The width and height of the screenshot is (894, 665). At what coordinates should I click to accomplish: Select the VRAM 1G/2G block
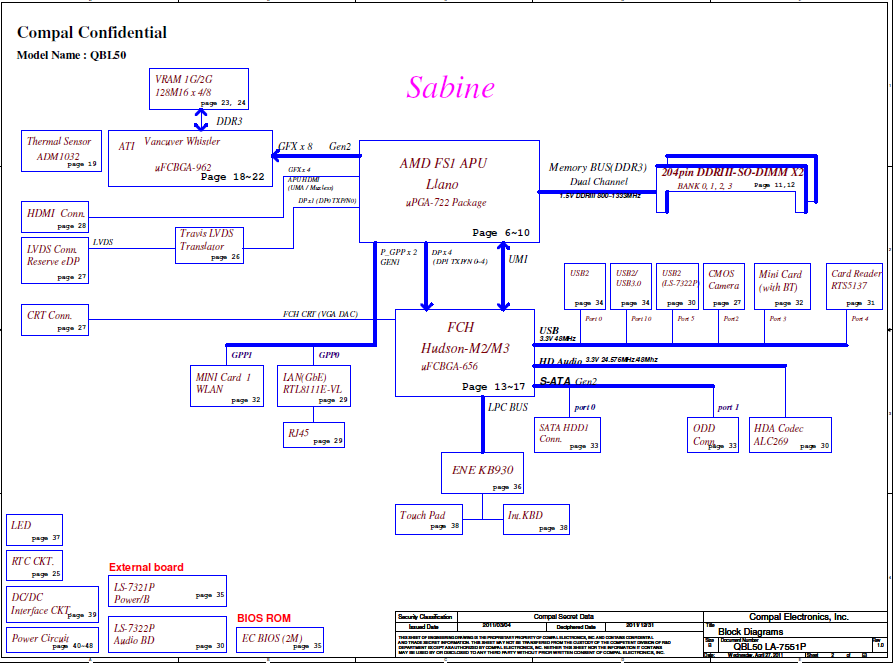pos(199,89)
